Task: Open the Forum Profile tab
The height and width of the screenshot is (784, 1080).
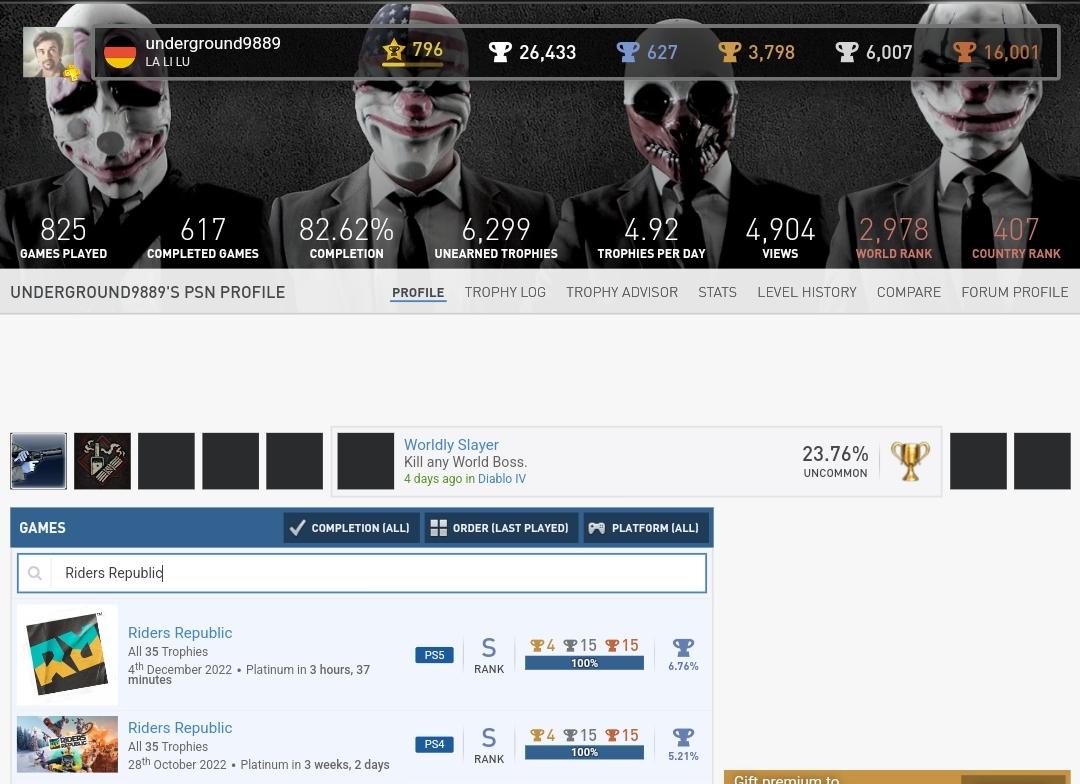Action: point(1015,292)
